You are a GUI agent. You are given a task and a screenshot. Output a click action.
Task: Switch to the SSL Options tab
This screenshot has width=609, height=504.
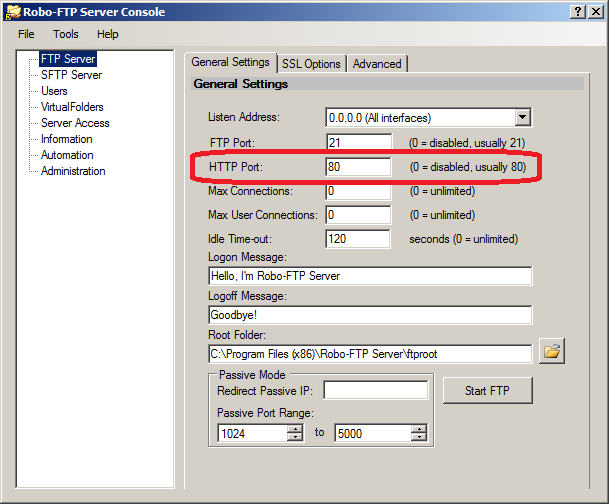(x=311, y=64)
